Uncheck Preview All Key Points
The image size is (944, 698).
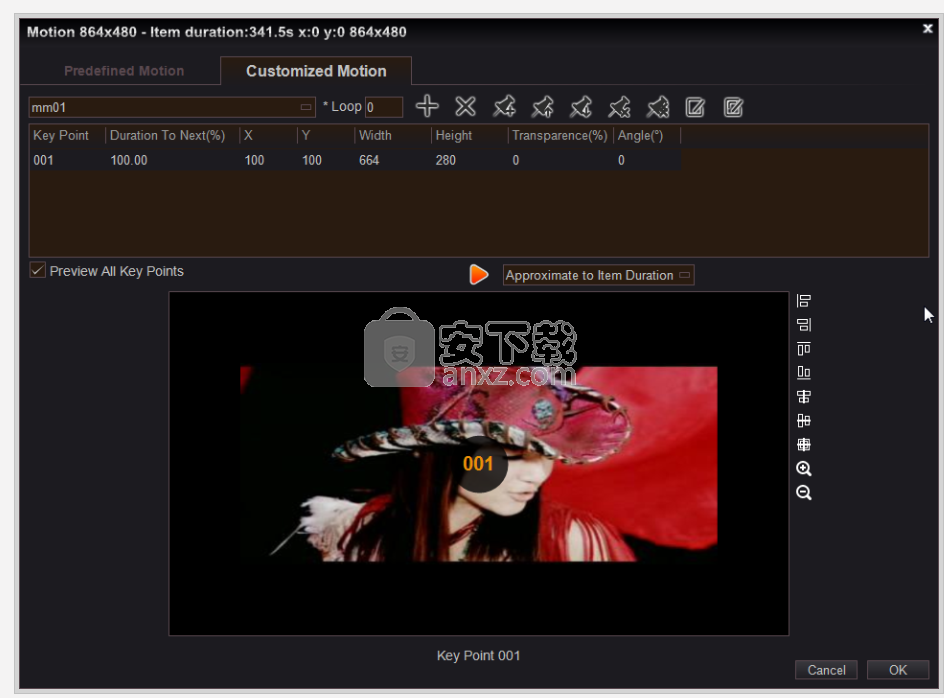coord(37,270)
